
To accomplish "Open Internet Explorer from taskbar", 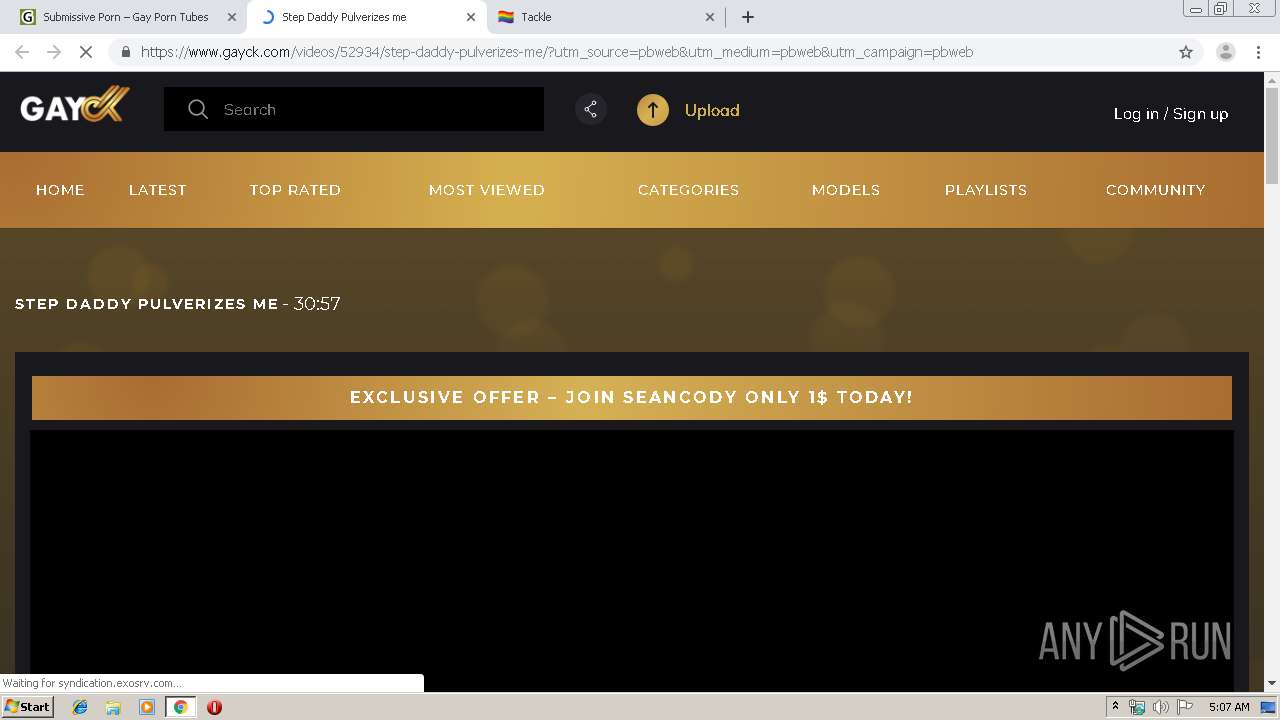I will [80, 707].
